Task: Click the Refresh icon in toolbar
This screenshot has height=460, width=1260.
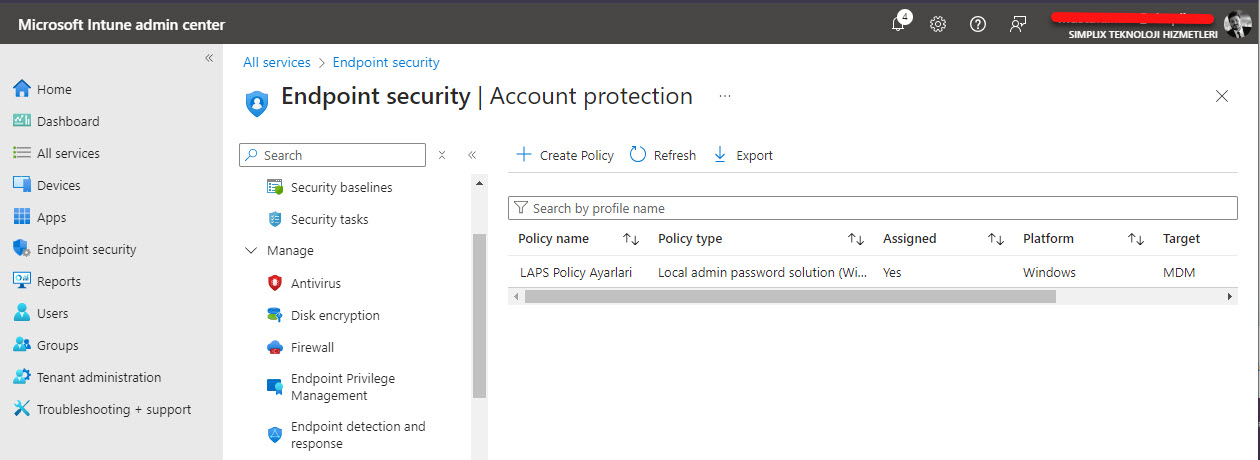Action: coord(638,155)
